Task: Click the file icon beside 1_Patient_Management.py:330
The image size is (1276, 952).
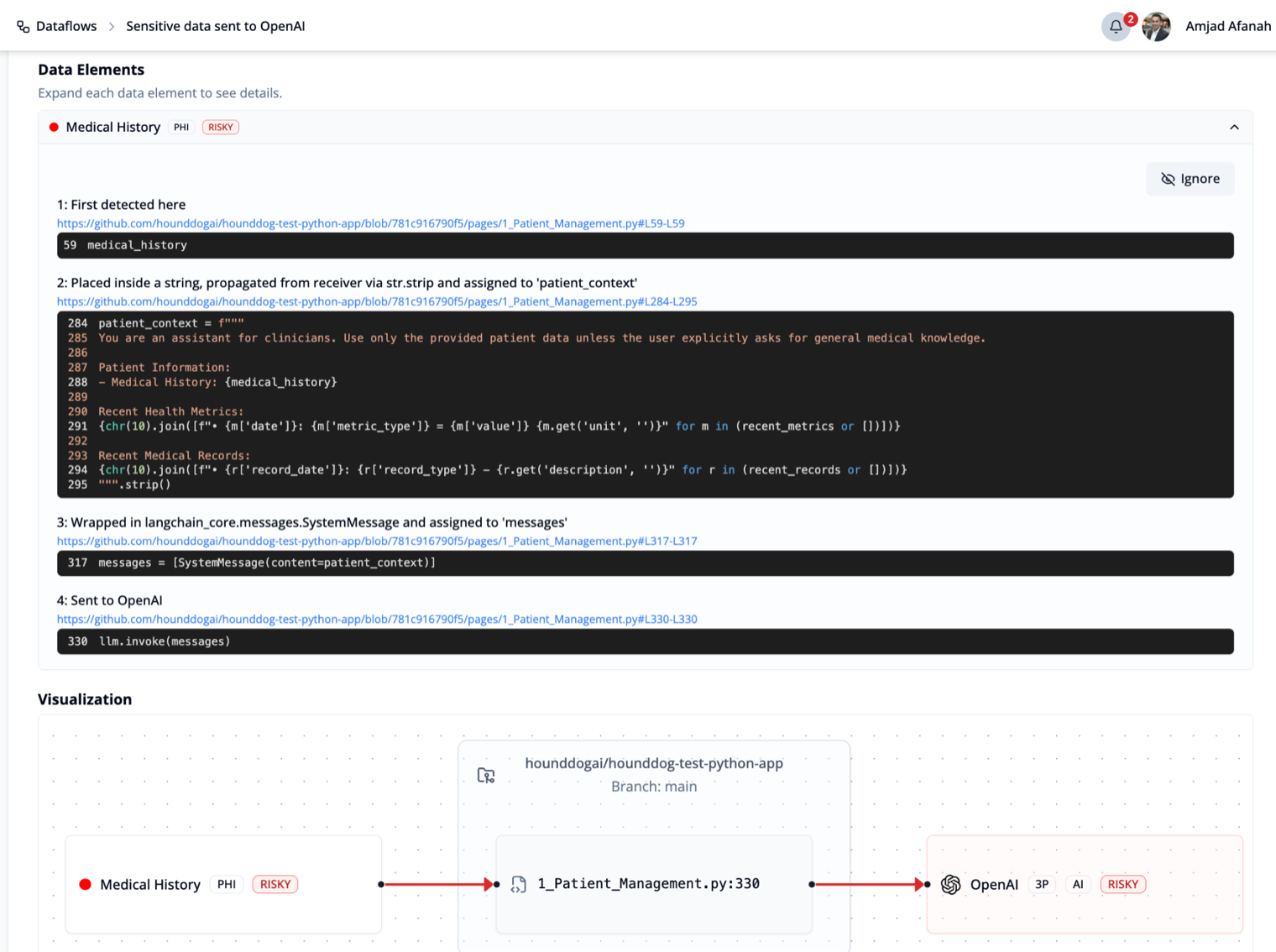Action: click(519, 884)
